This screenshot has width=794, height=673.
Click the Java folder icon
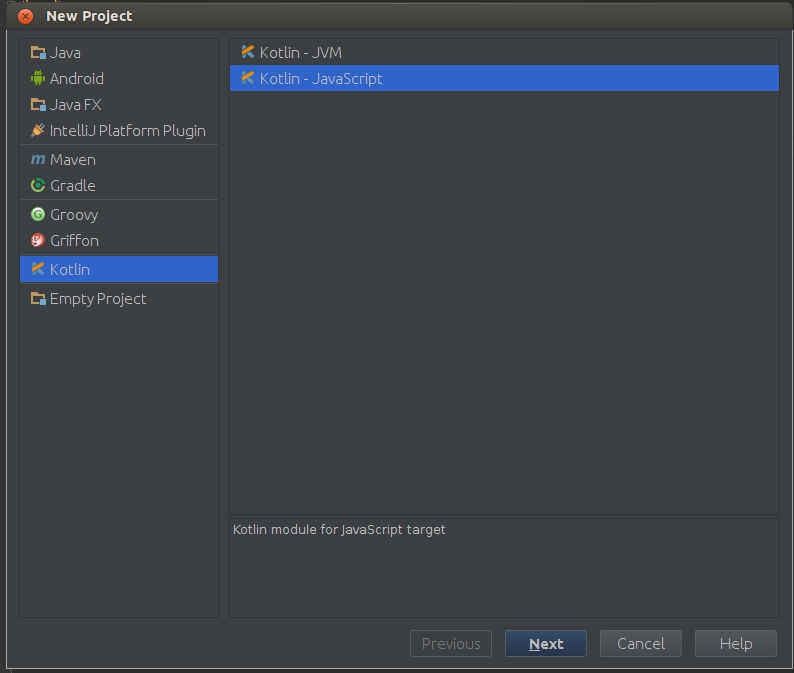(x=38, y=53)
